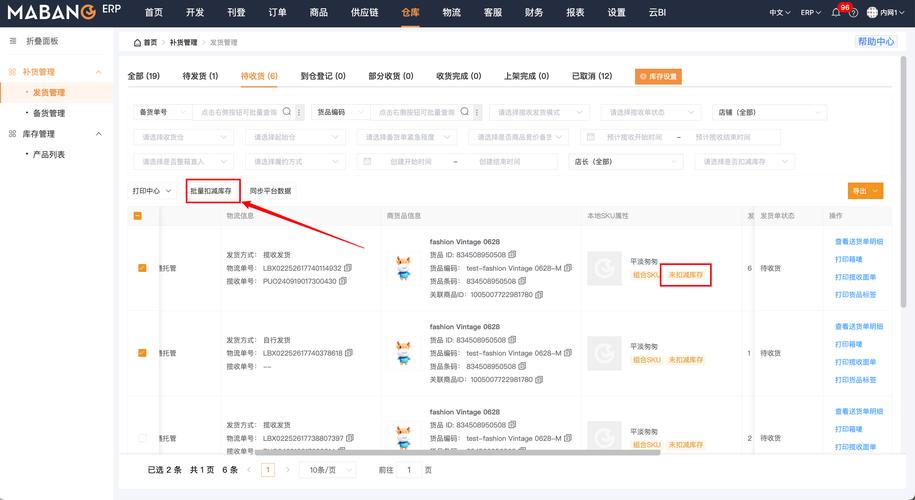Click 库存管理 grid icon in sidebar
Image resolution: width=915 pixels, height=500 pixels.
click(12, 134)
